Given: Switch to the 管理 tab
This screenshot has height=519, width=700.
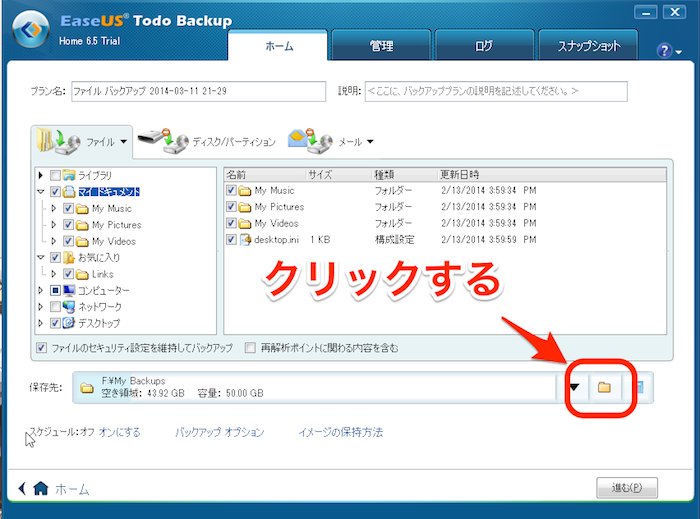Looking at the screenshot, I should [381, 46].
